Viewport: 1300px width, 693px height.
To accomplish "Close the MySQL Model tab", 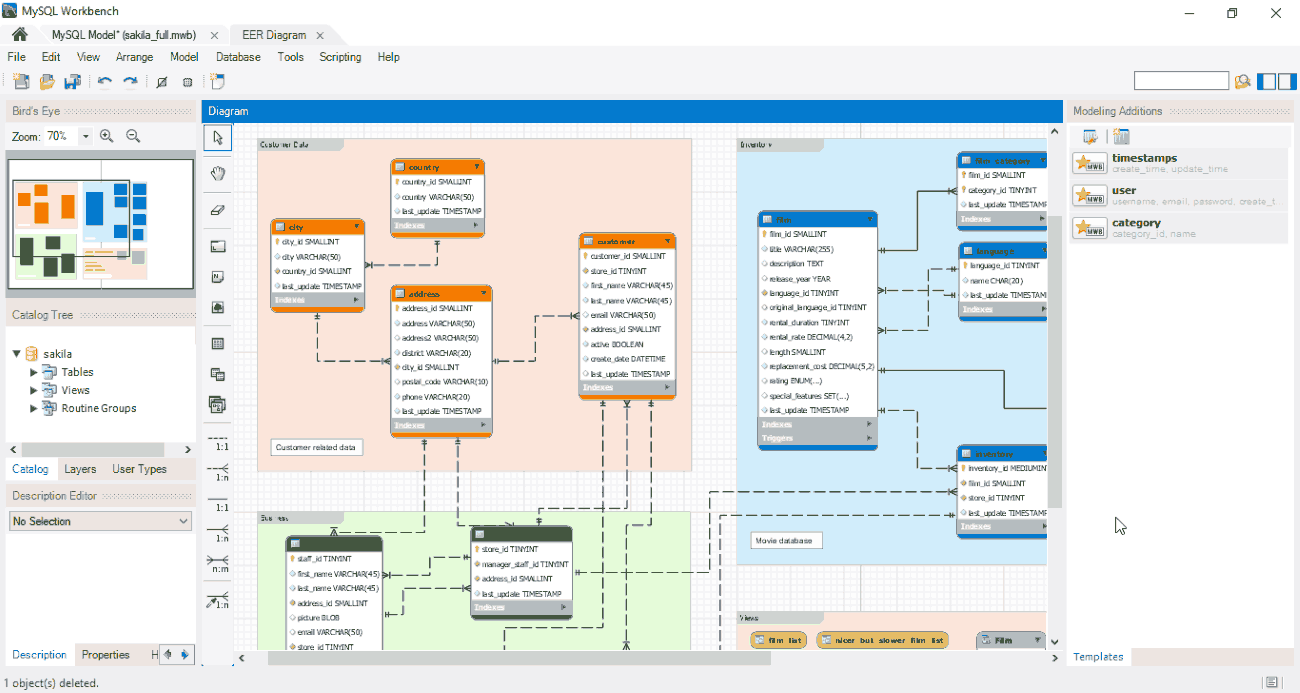I will pos(214,35).
